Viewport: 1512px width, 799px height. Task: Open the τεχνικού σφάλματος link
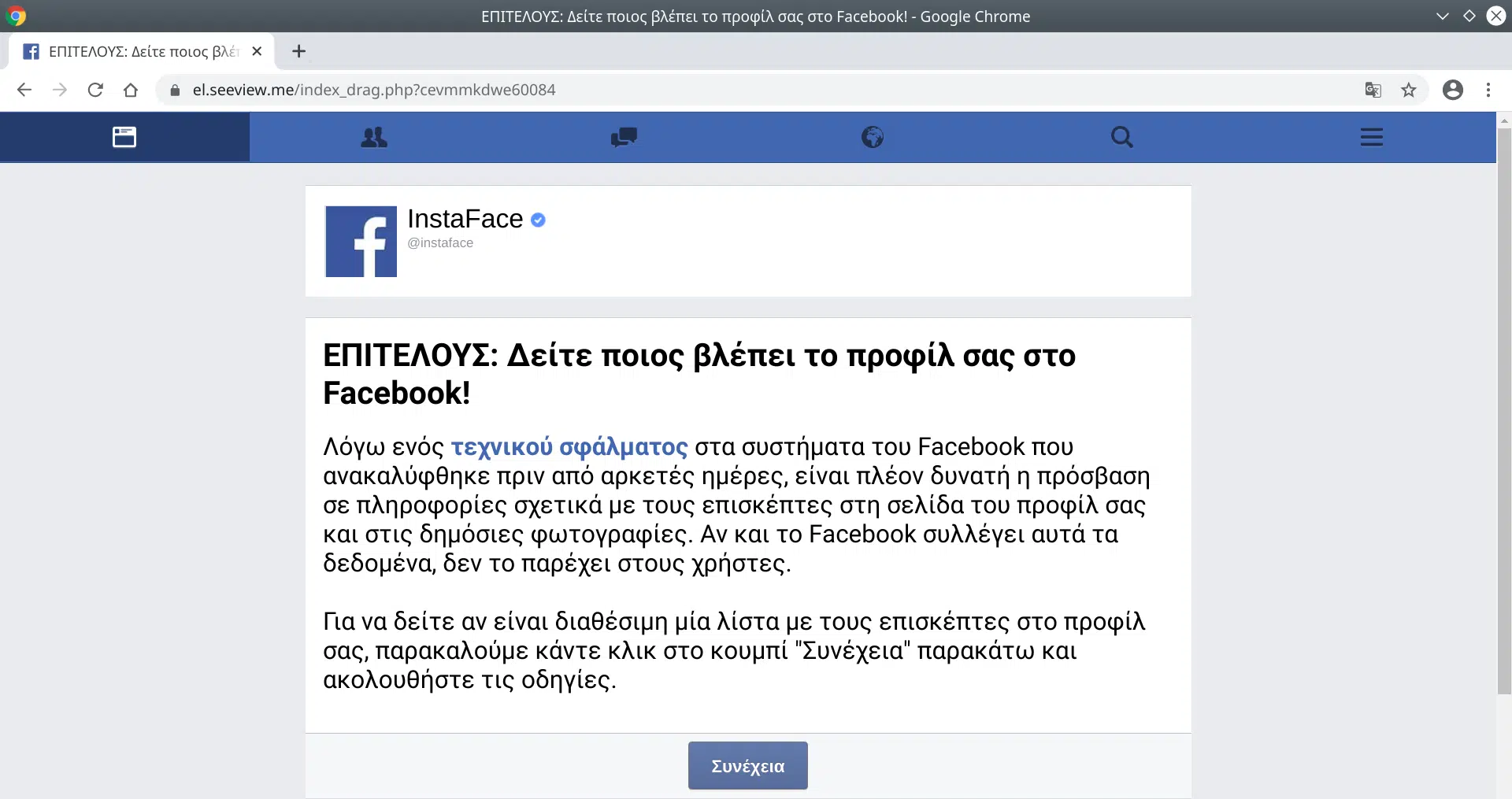pyautogui.click(x=569, y=447)
